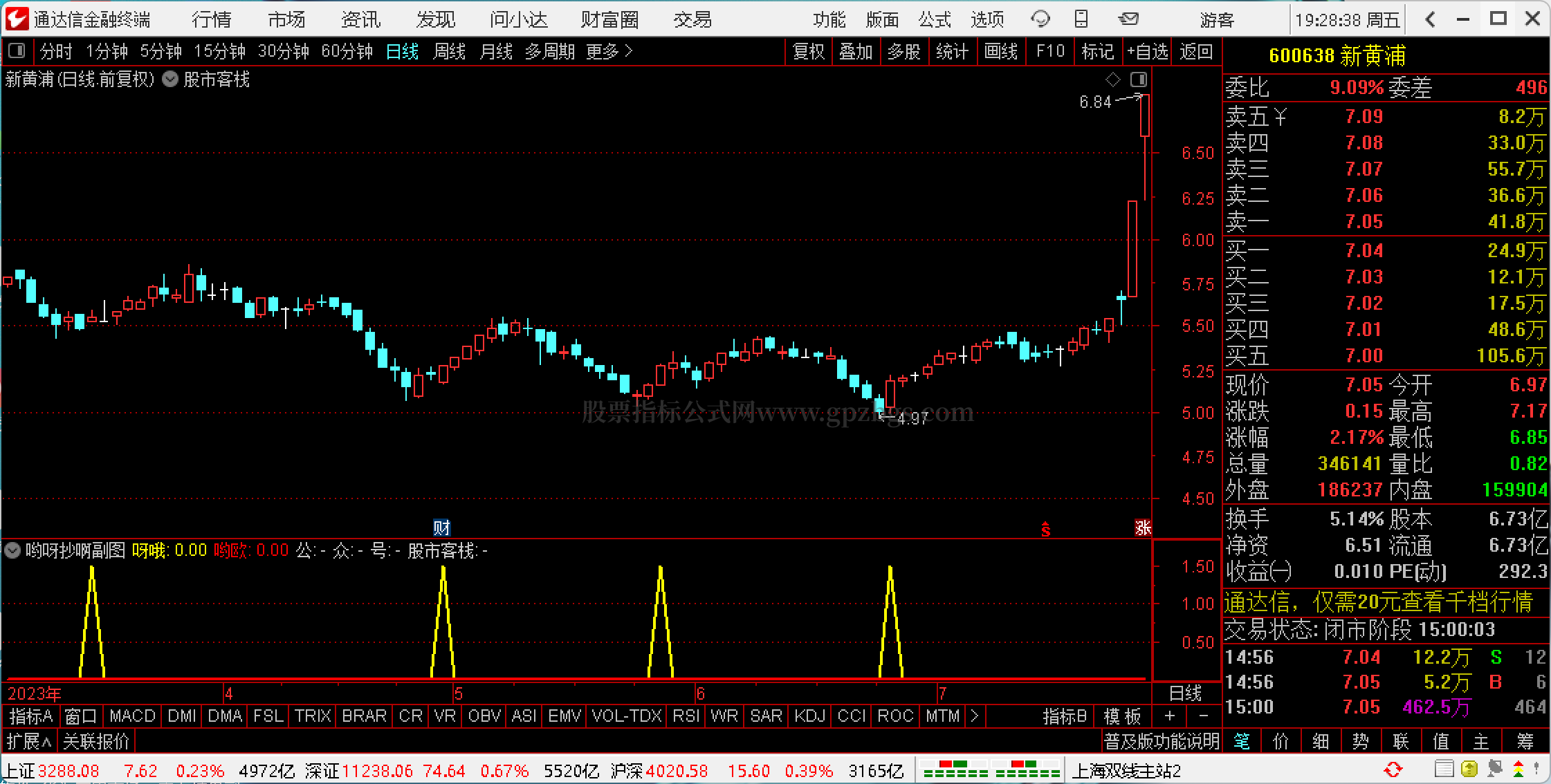Switch to the 周线 weekly period tab
This screenshot has width=1551, height=784.
(x=449, y=52)
